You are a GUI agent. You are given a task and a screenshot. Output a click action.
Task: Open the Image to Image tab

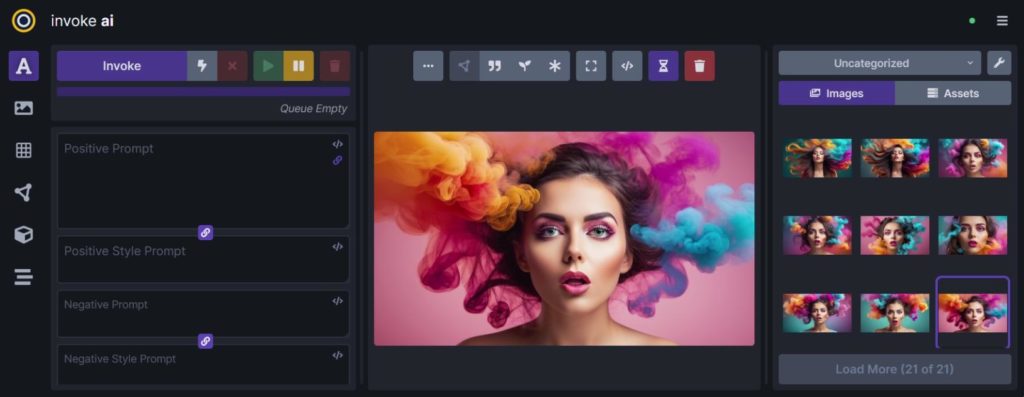24,108
